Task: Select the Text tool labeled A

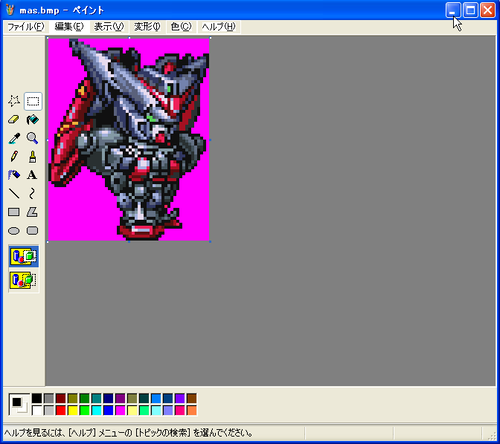Action: (32, 175)
